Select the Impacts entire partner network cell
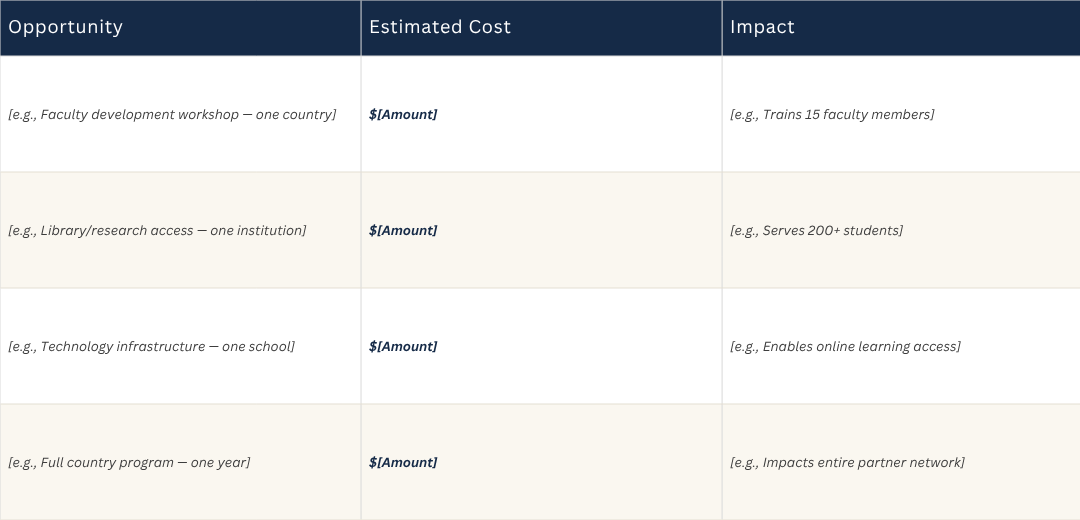Image resolution: width=1080 pixels, height=520 pixels. point(901,462)
